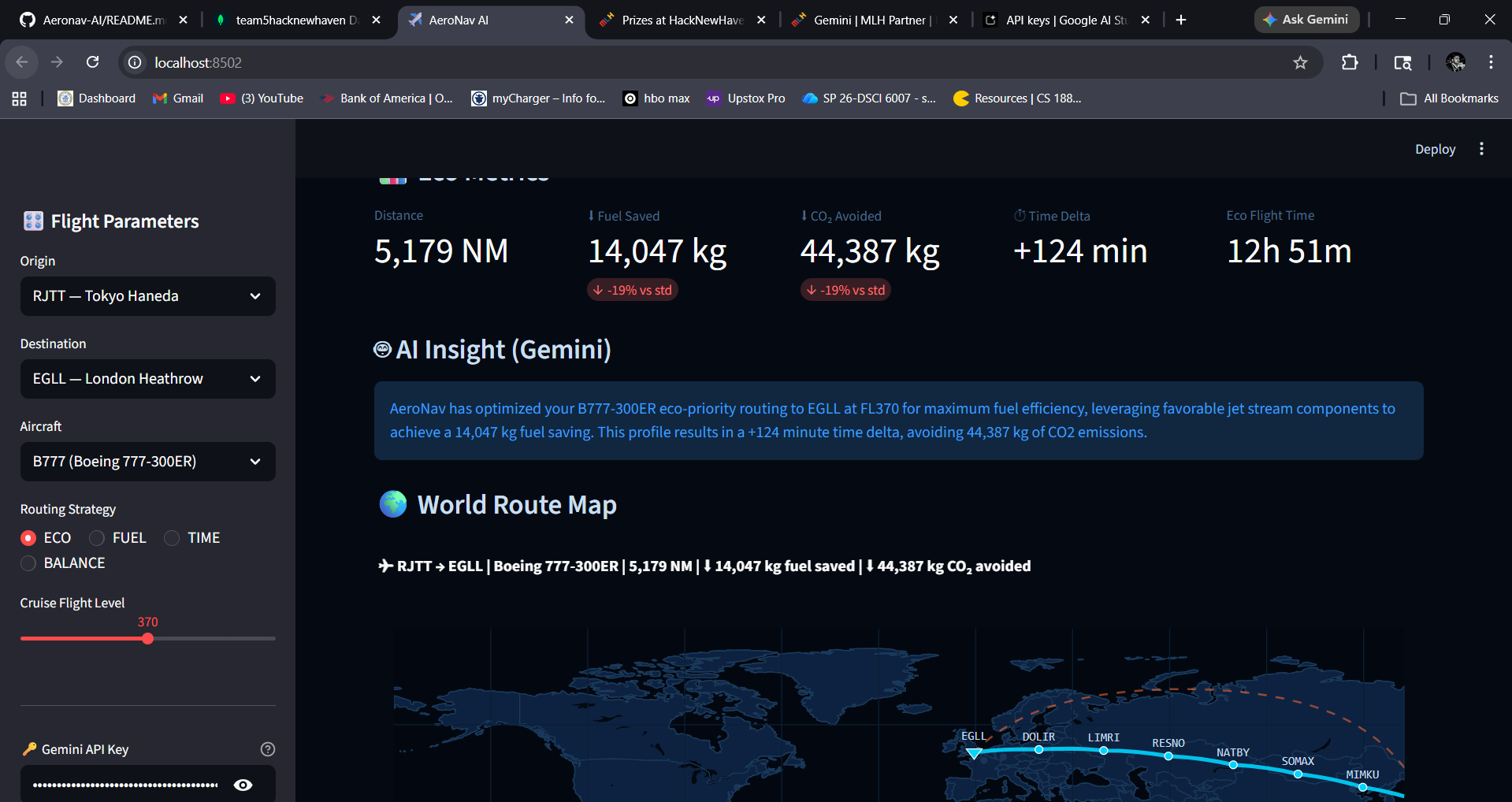The image size is (1512, 802).
Task: Click the Gmail bookmark
Action: [x=178, y=98]
